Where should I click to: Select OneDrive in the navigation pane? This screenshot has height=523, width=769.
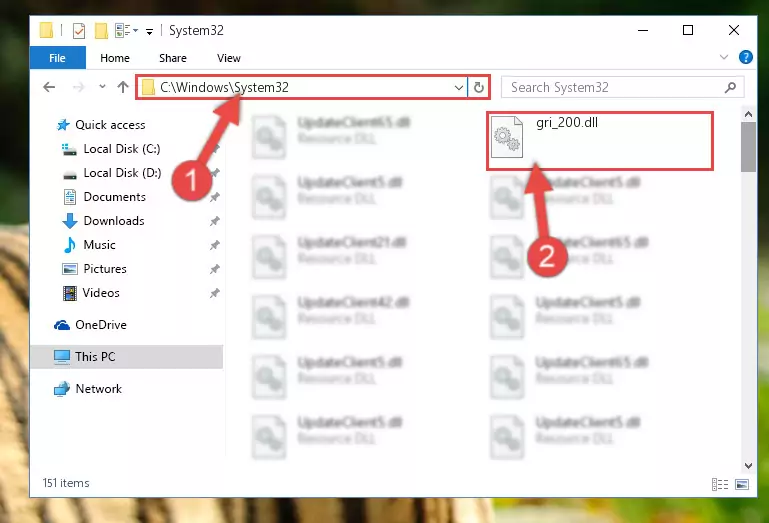tap(101, 325)
